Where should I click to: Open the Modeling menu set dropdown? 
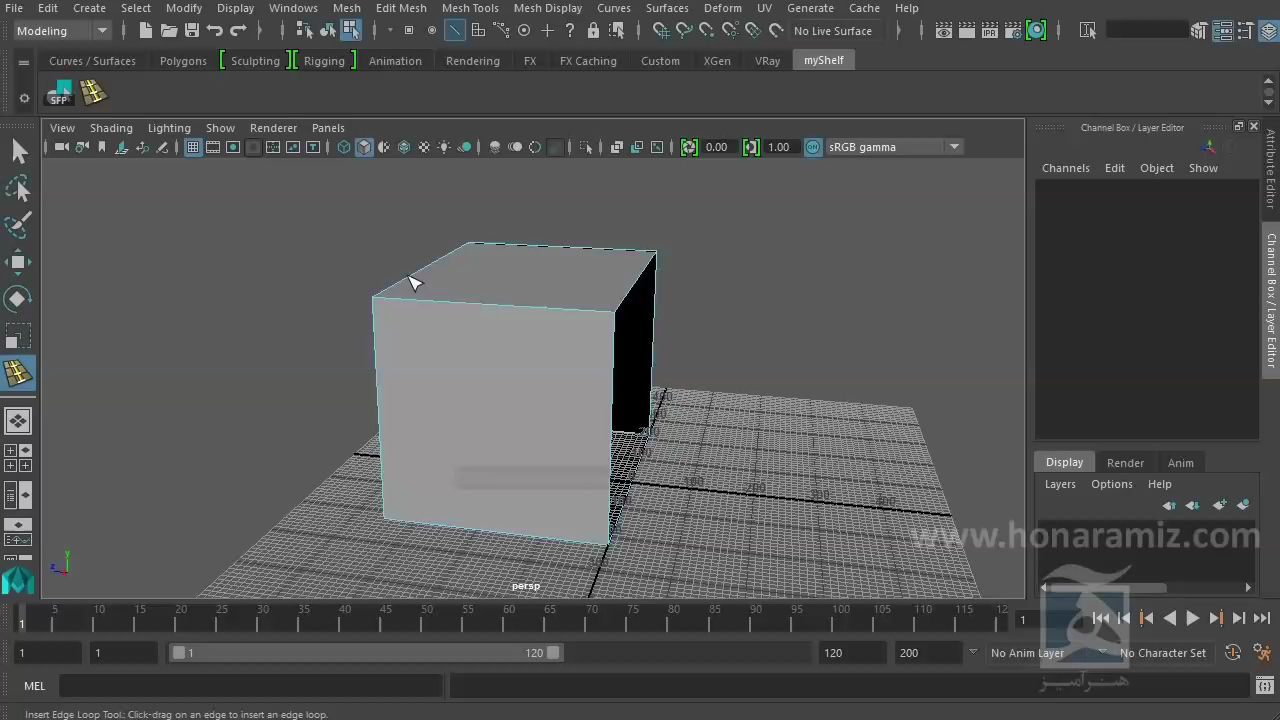point(62,31)
